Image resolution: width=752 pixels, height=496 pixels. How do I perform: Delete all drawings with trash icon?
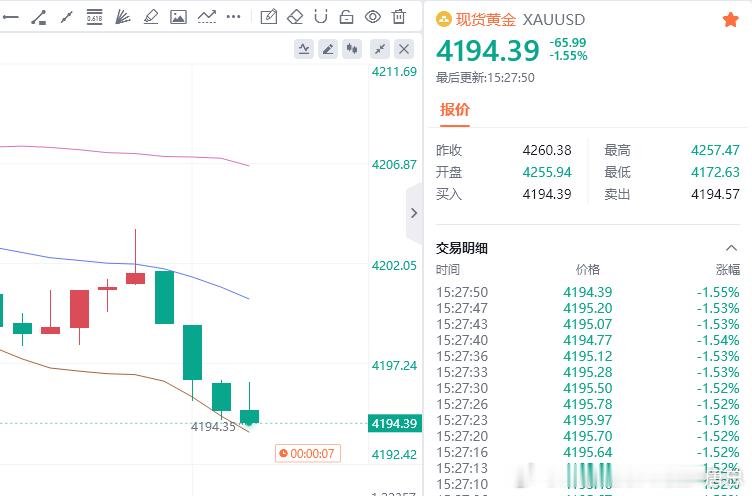click(x=399, y=17)
